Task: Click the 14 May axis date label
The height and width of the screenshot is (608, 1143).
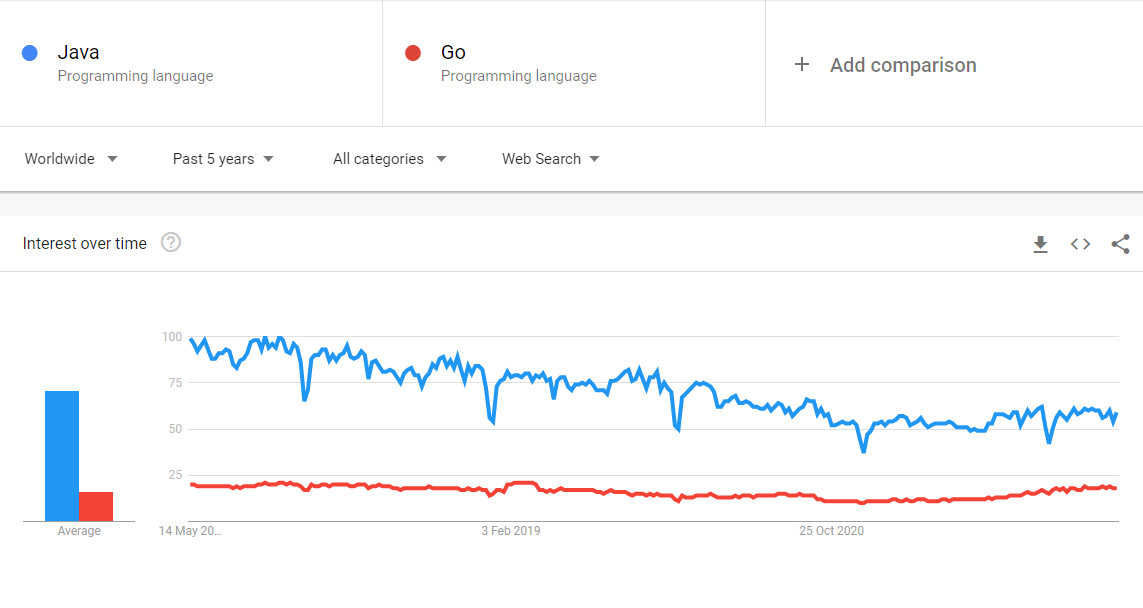Action: (x=190, y=531)
